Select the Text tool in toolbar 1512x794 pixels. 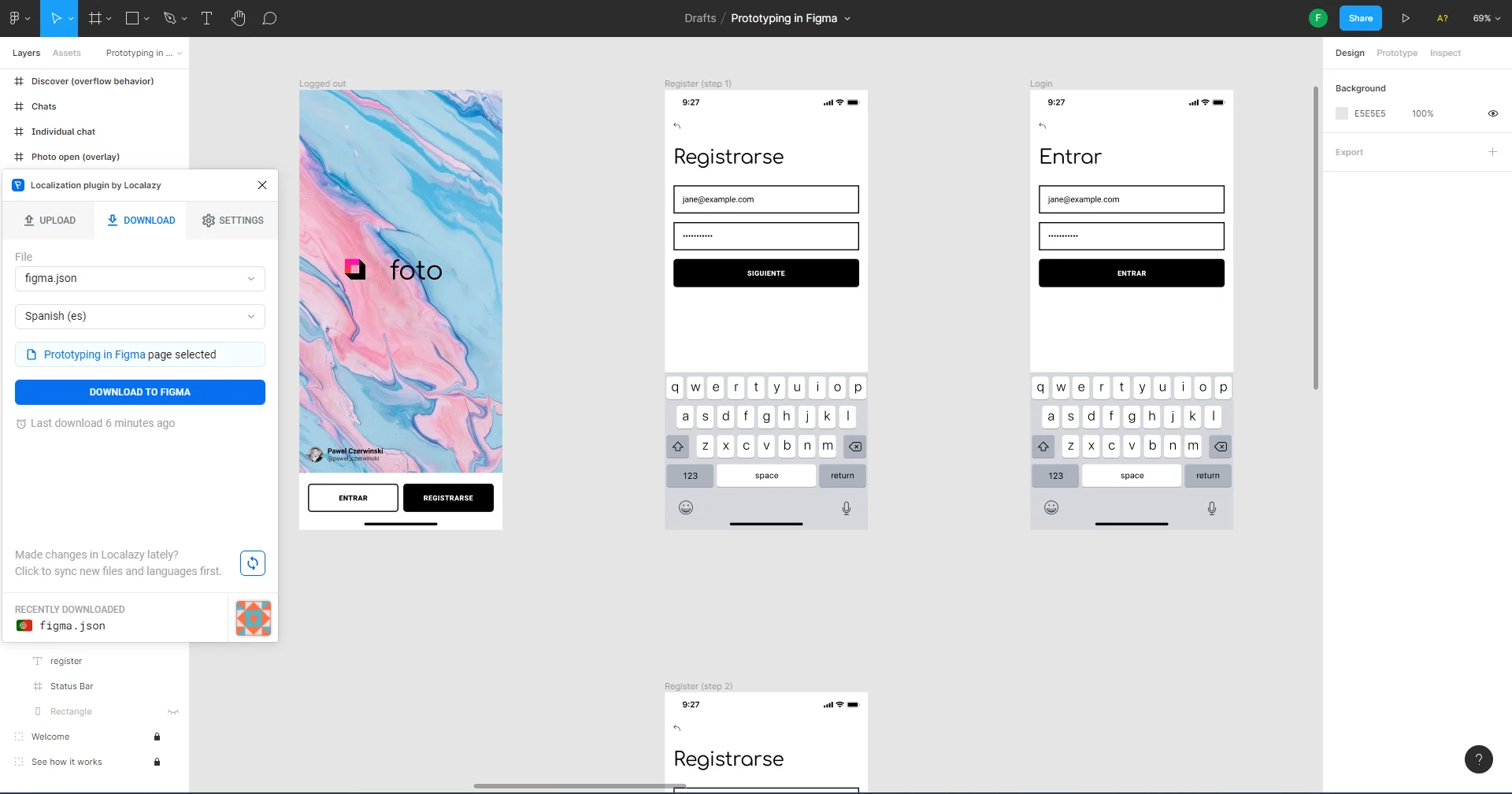tap(207, 18)
